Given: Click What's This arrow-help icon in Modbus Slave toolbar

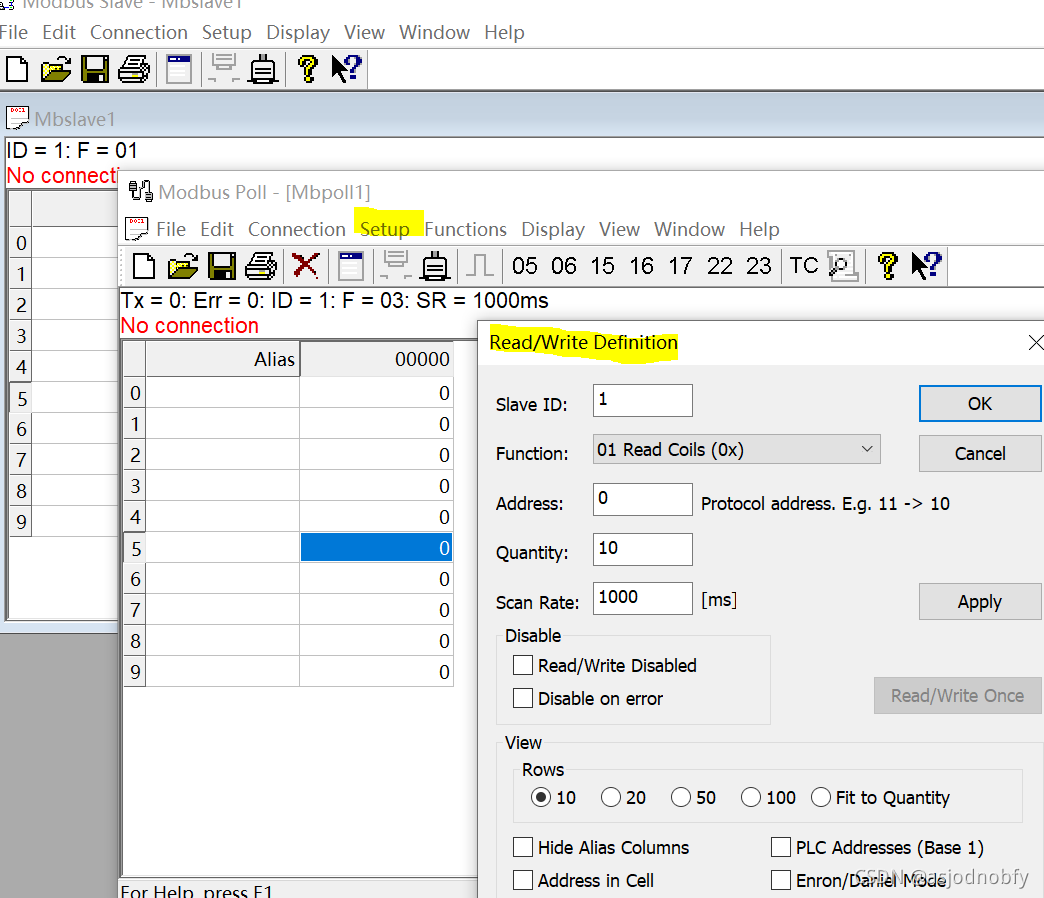Looking at the screenshot, I should pyautogui.click(x=346, y=69).
